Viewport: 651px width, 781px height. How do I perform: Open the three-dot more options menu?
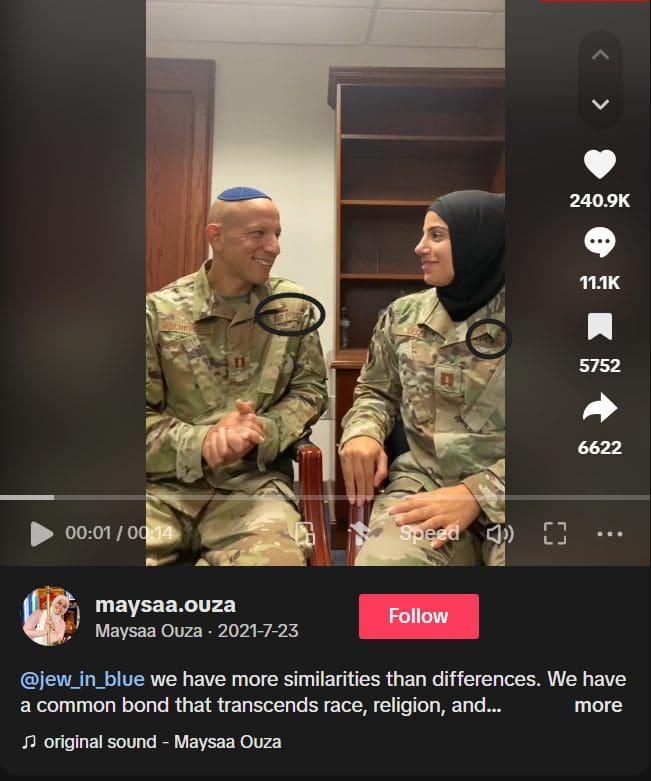610,534
